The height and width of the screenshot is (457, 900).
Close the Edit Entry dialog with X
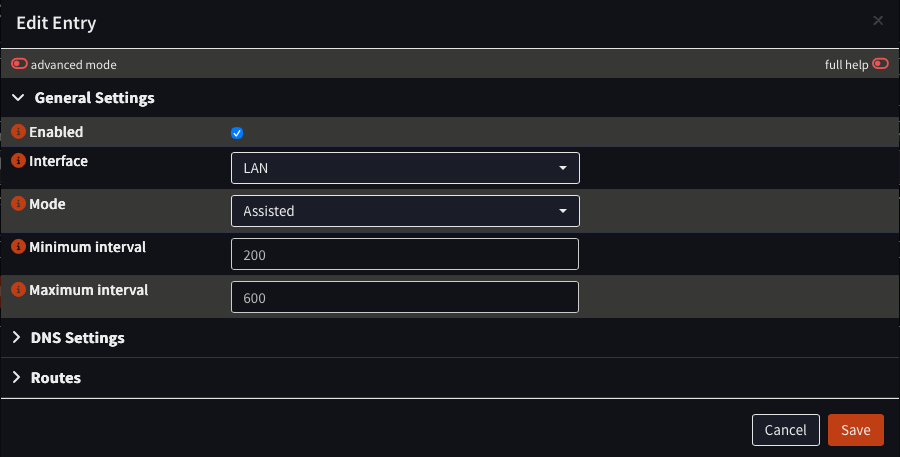(878, 21)
